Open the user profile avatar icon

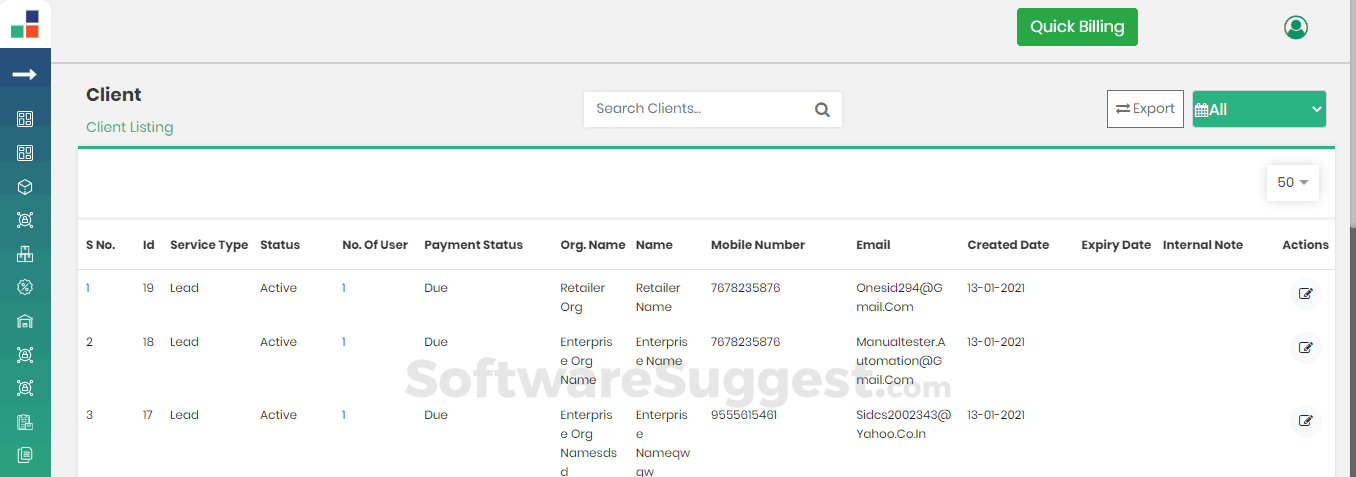click(x=1295, y=27)
